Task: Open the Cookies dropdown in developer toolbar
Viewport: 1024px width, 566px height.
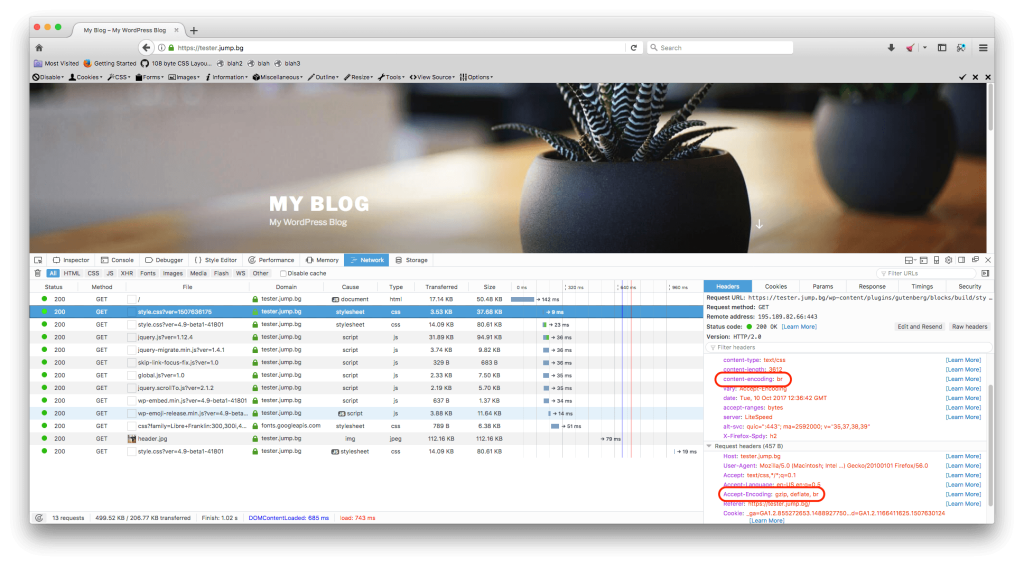Action: 86,77
